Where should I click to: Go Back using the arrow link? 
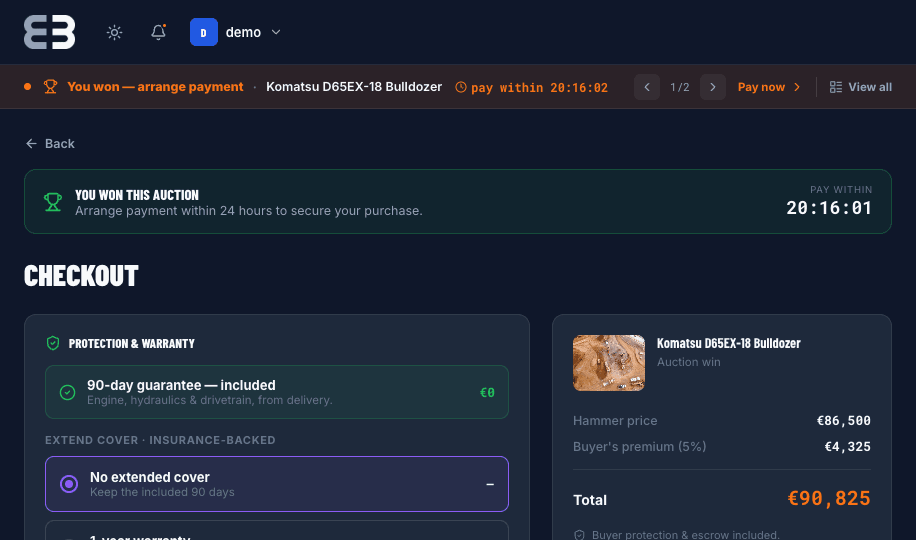50,144
